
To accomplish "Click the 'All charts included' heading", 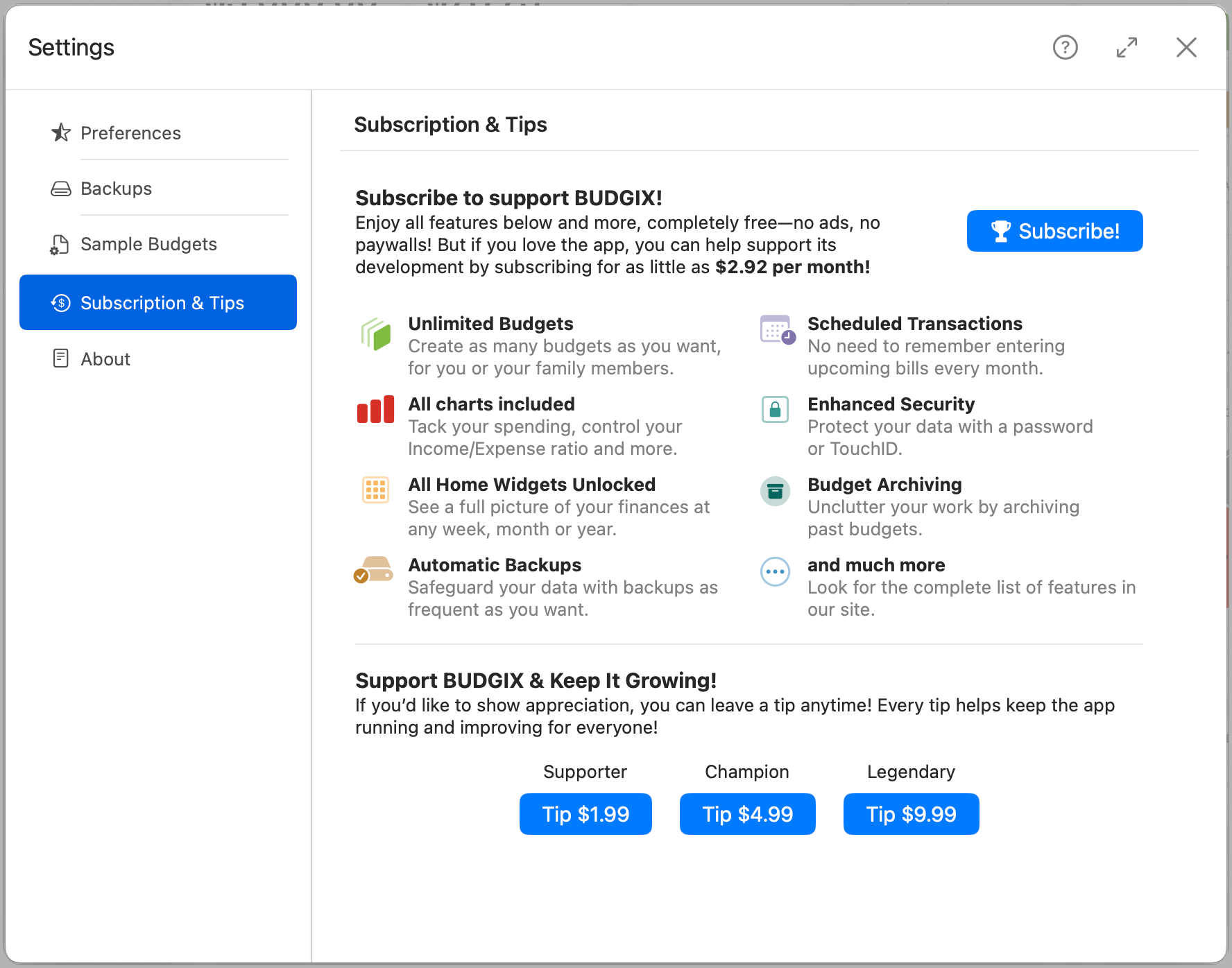I will click(491, 404).
